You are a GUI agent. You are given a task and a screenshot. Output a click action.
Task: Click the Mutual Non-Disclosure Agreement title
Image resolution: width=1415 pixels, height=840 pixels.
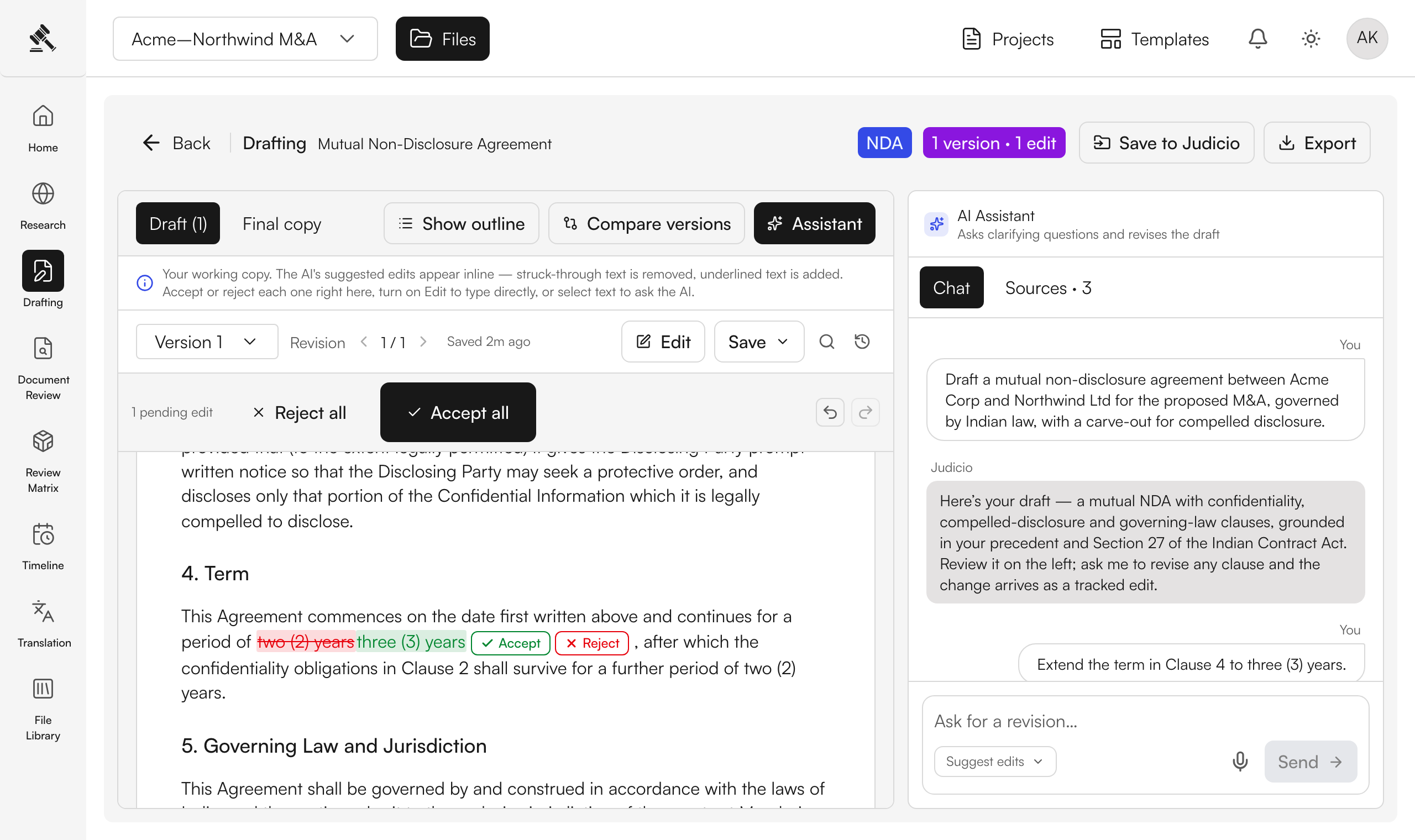click(x=434, y=144)
